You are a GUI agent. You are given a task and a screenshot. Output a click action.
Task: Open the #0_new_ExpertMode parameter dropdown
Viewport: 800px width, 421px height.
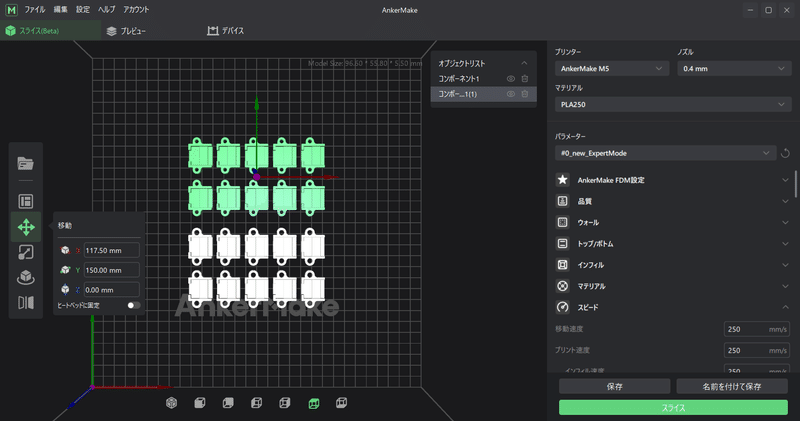point(665,153)
